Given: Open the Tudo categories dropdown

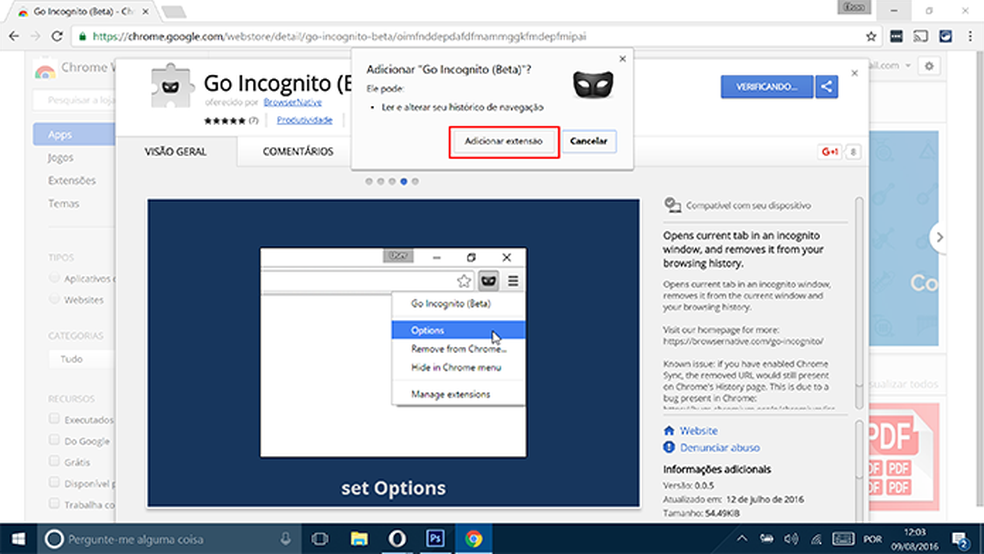Looking at the screenshot, I should point(82,359).
